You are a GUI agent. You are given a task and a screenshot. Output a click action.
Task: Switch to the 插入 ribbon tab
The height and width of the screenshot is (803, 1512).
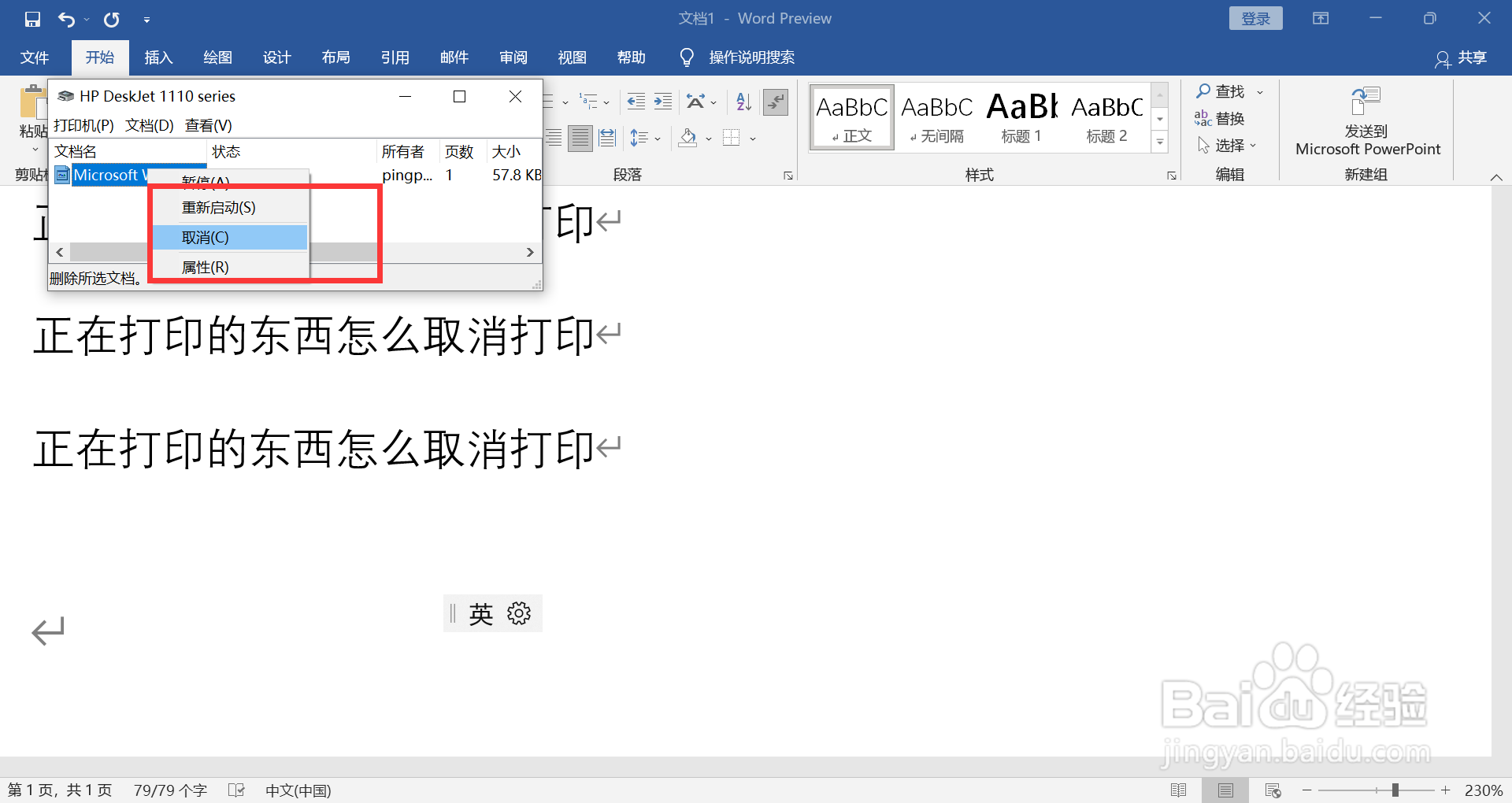tap(158, 57)
